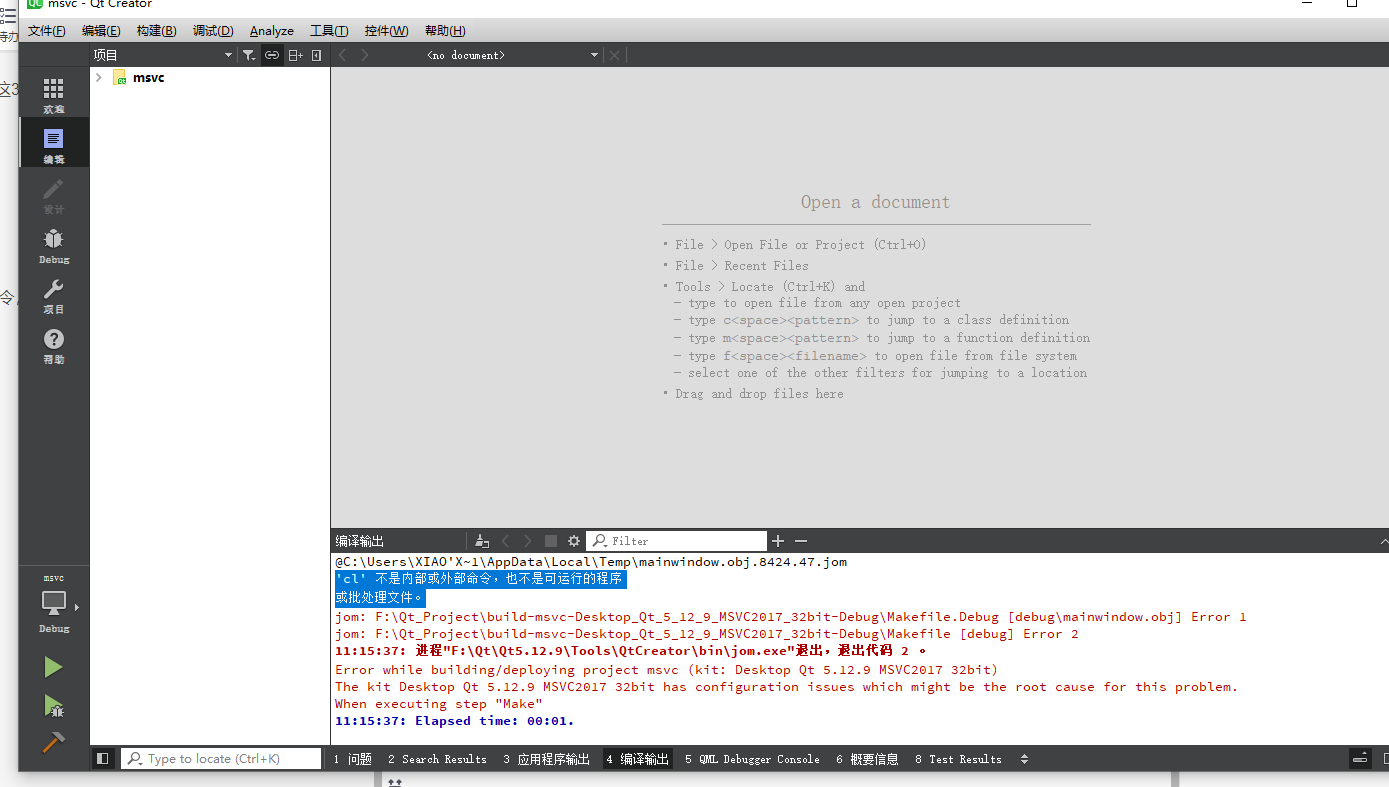Open the Projects mode (wrench icon)
The height and width of the screenshot is (787, 1389).
point(53,295)
